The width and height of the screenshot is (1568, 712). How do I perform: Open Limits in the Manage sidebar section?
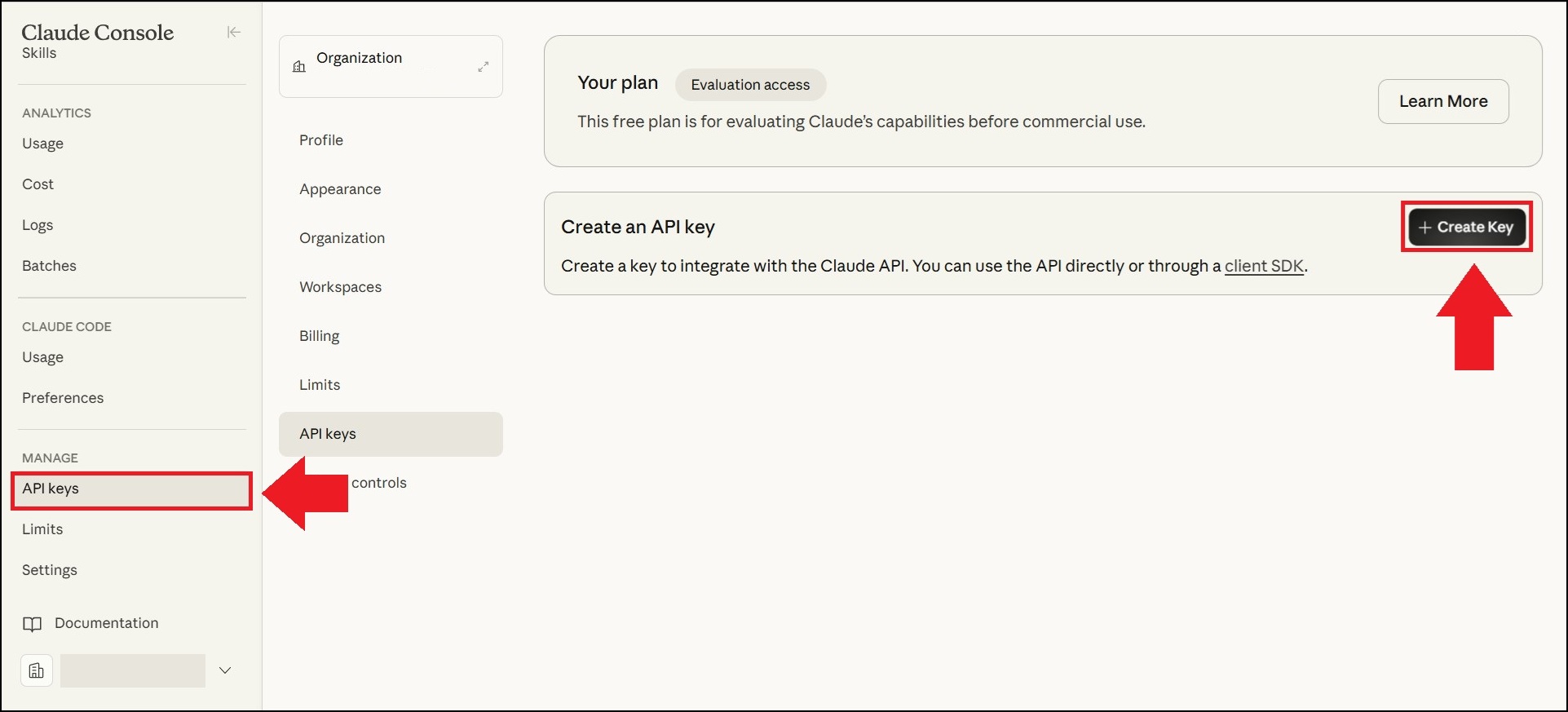[42, 529]
